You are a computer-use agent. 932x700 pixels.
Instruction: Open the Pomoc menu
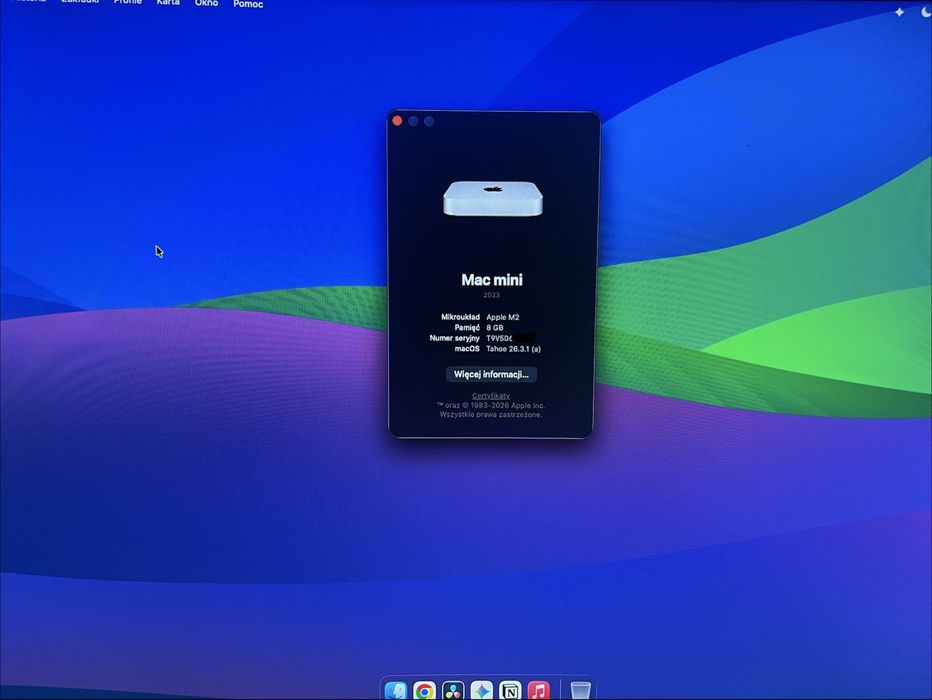(248, 4)
